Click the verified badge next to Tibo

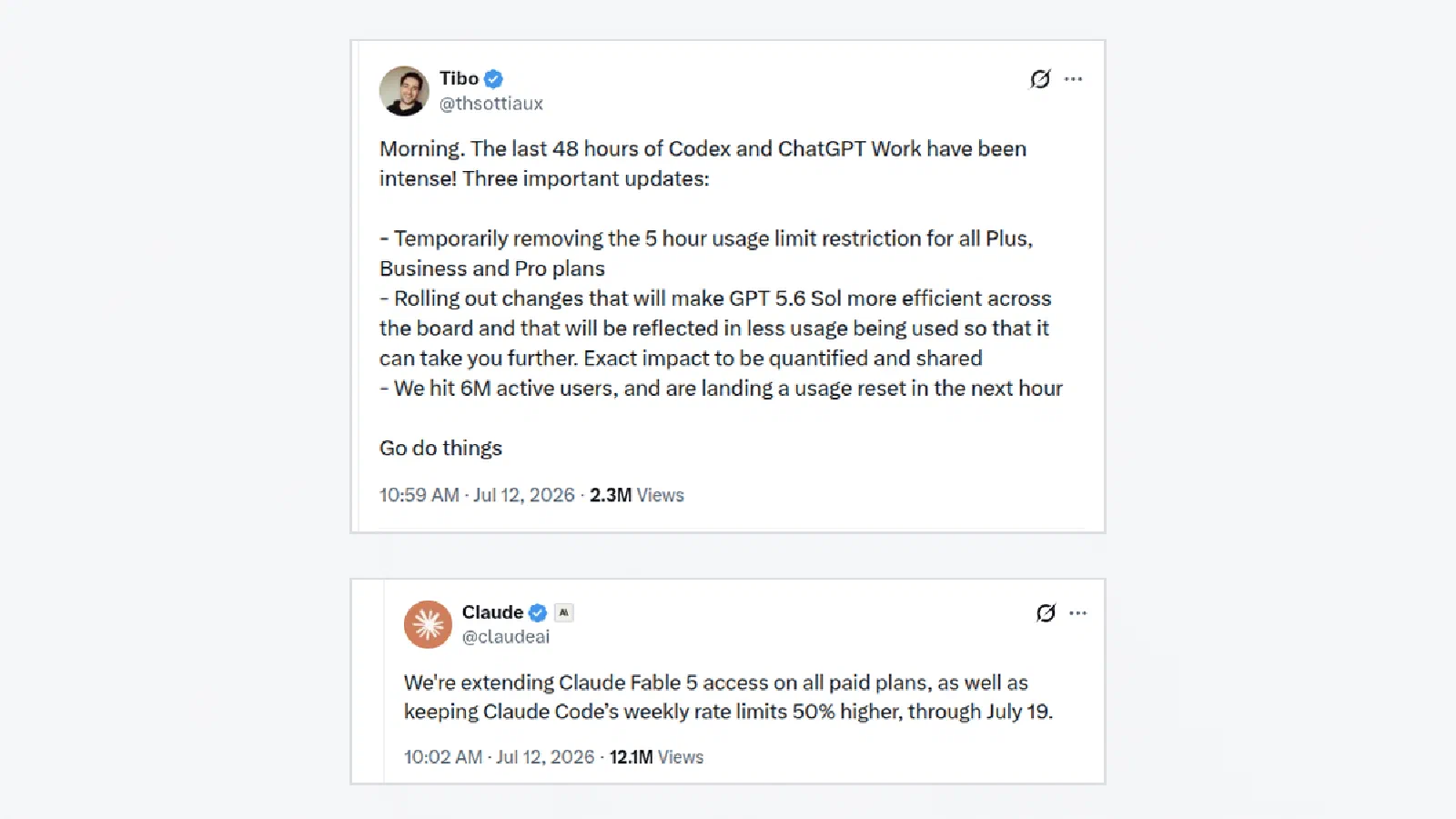[x=494, y=79]
